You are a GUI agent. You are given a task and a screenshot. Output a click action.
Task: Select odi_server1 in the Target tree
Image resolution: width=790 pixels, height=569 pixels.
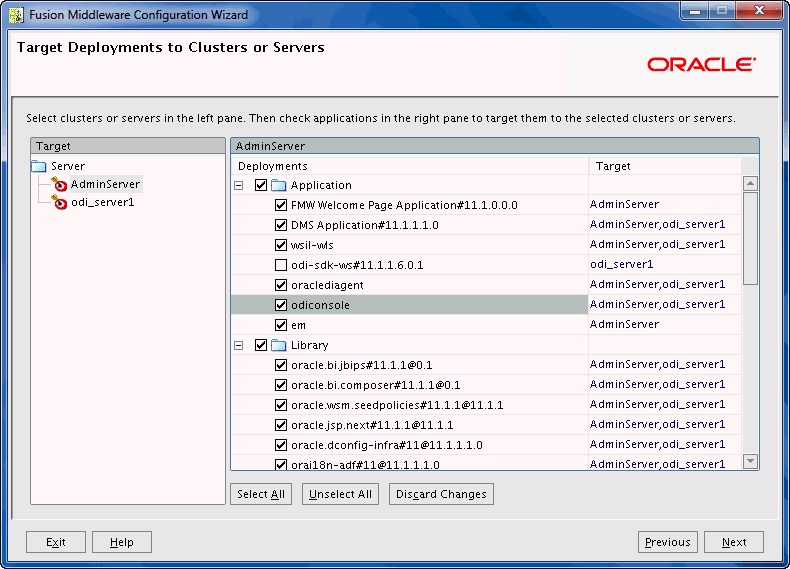coord(102,203)
